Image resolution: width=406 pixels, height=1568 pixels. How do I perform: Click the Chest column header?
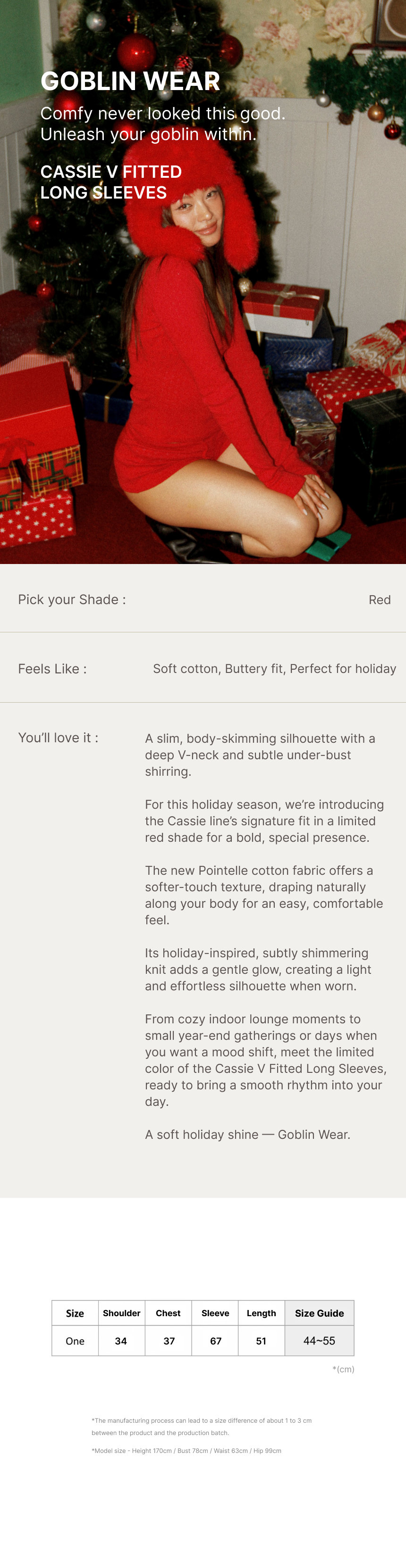pyautogui.click(x=168, y=1313)
